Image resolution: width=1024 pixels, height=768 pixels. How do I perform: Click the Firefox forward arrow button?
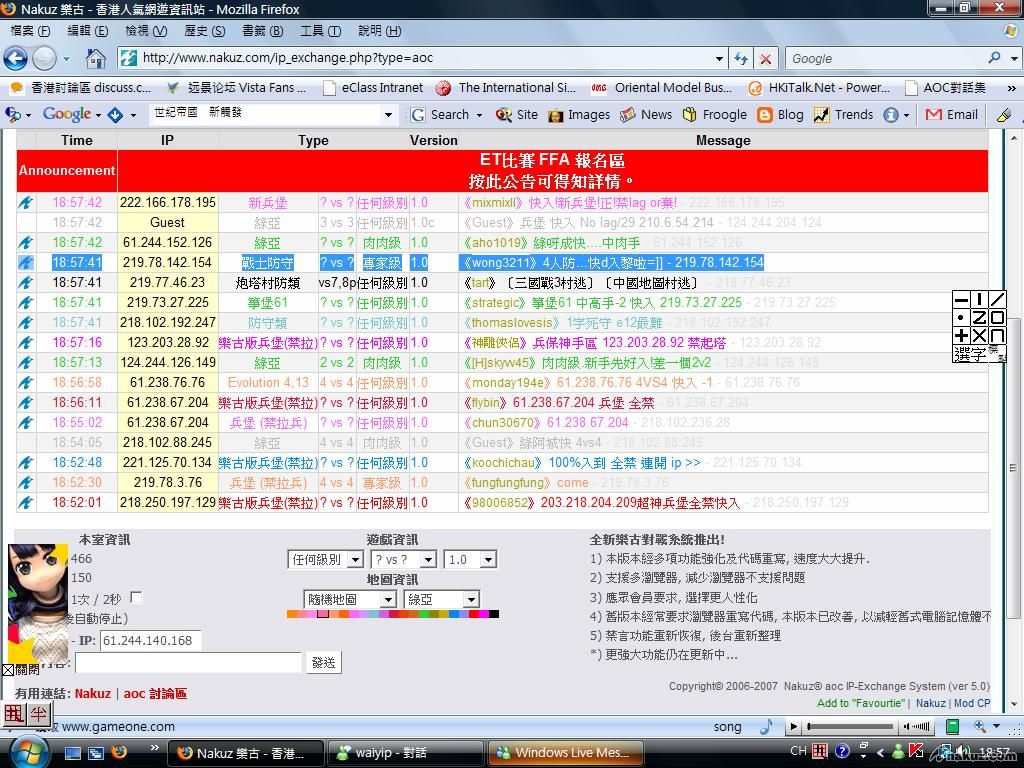point(44,58)
